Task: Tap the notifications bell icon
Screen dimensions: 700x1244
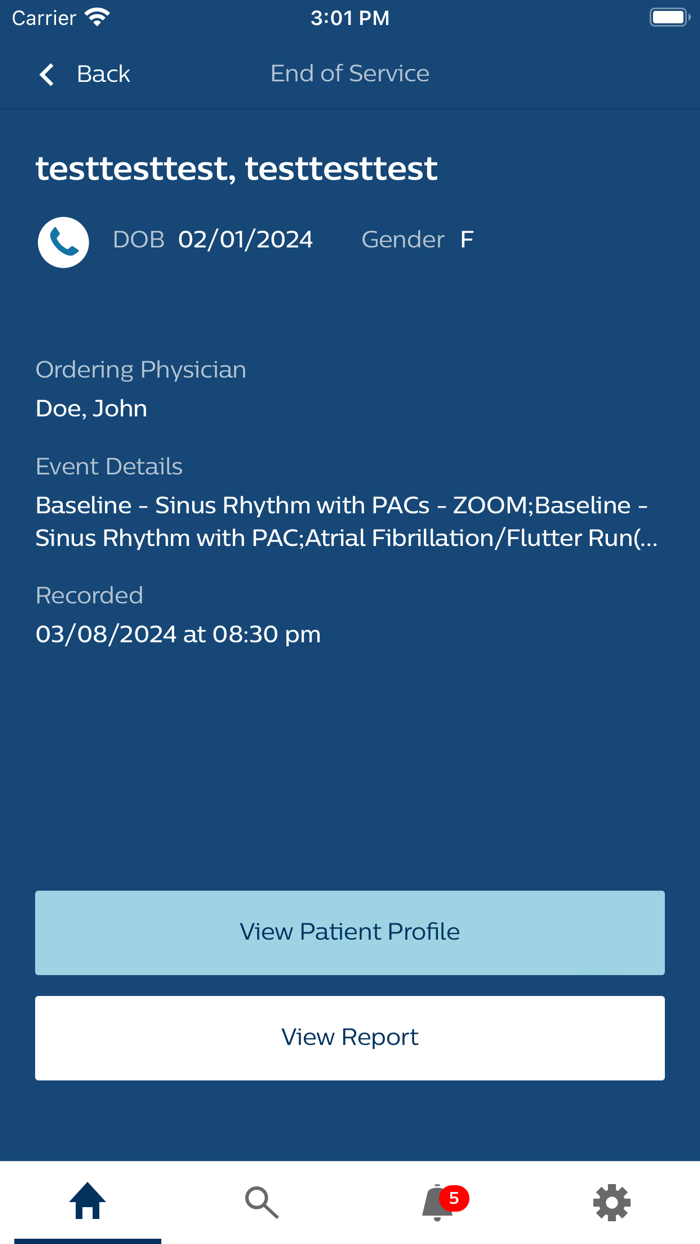Action: 435,1205
